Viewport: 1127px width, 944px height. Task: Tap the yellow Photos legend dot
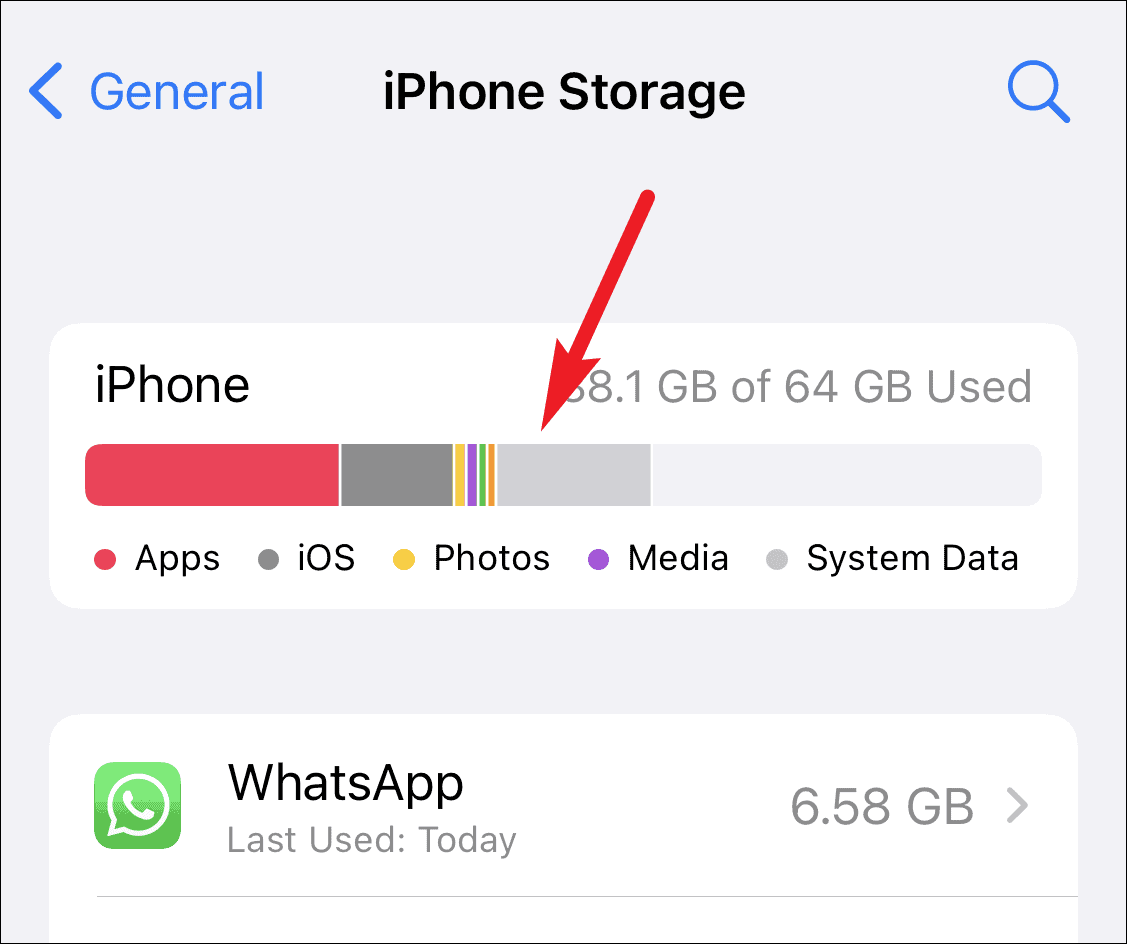[x=404, y=559]
